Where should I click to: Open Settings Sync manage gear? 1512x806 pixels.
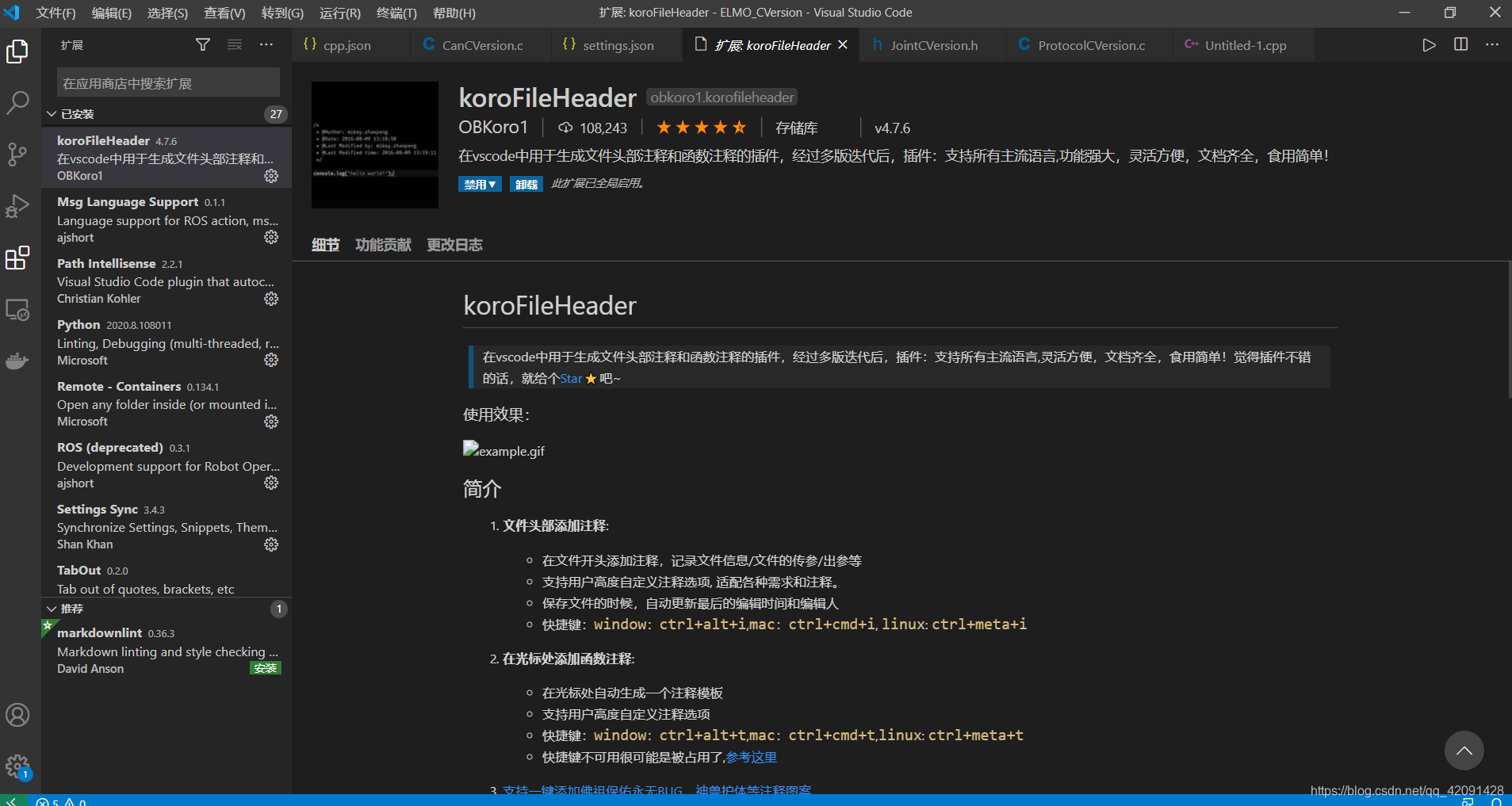tap(271, 544)
